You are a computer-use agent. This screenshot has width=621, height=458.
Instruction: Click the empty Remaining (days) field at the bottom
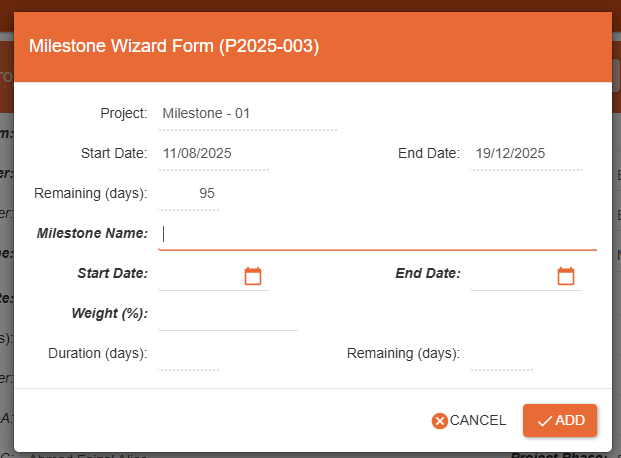[x=502, y=355]
